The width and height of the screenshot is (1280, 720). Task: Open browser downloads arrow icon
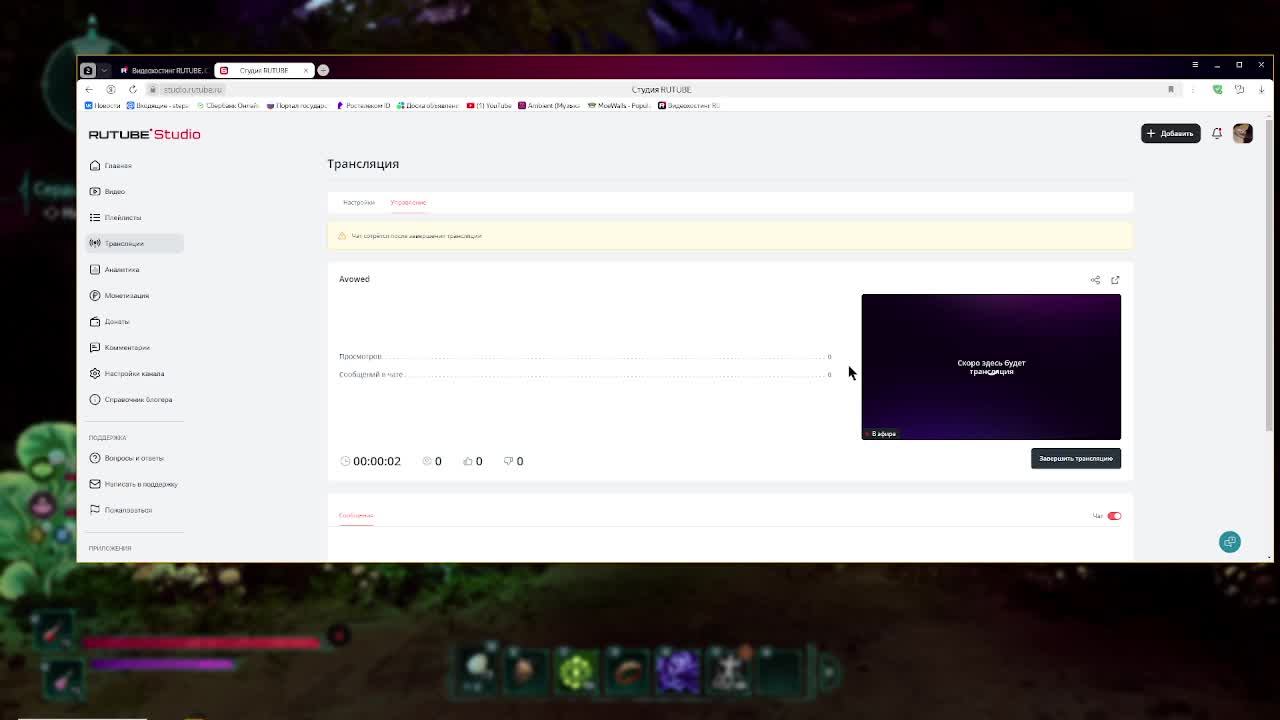(1261, 89)
